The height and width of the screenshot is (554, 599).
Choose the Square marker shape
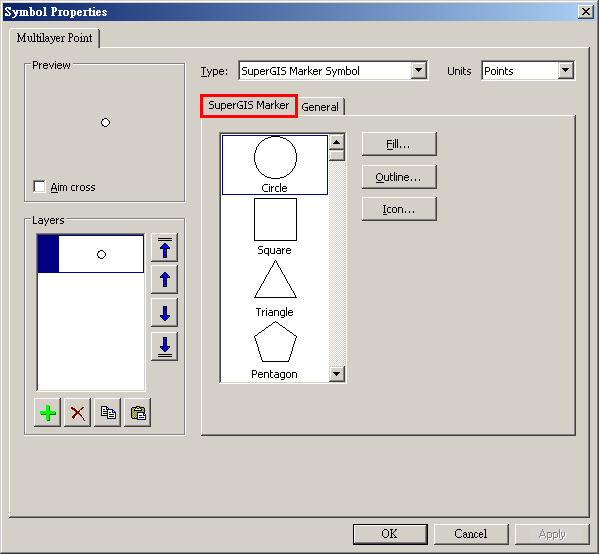(x=275, y=226)
